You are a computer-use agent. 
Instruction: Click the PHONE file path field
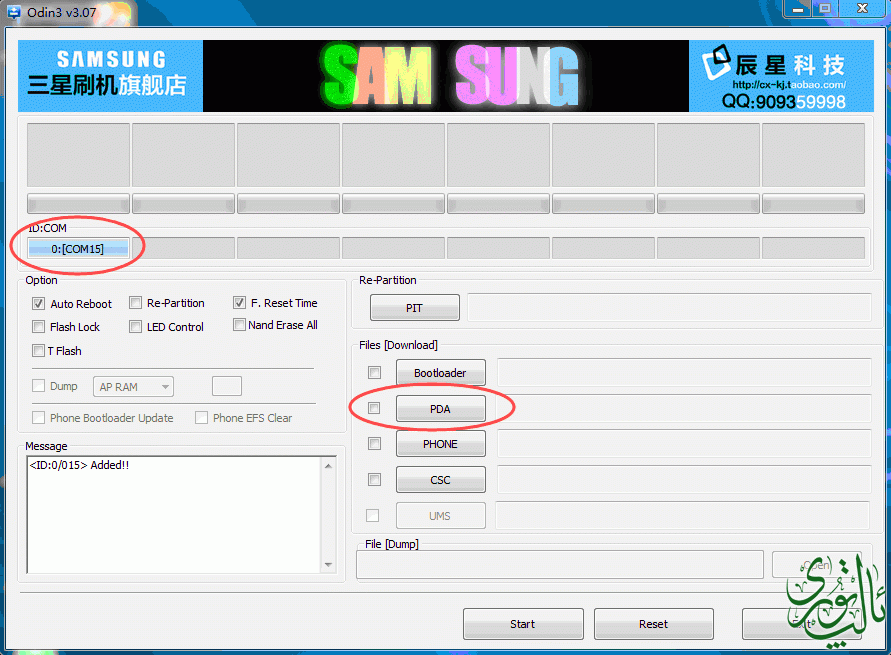684,444
